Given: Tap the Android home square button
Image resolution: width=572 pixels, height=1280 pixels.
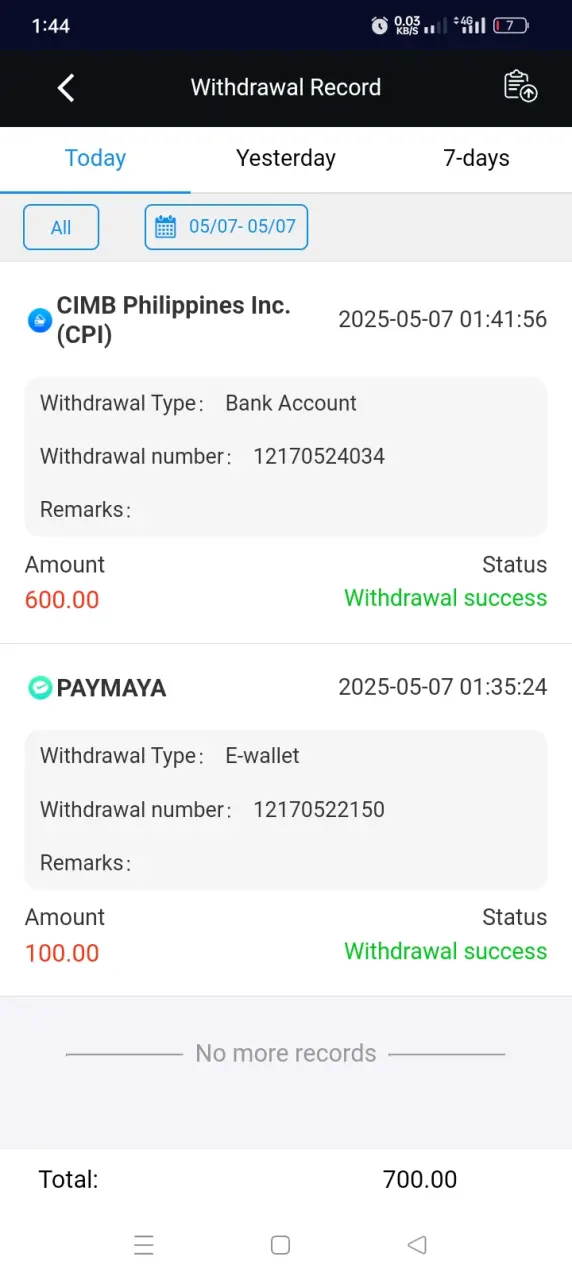Looking at the screenshot, I should (281, 1245).
